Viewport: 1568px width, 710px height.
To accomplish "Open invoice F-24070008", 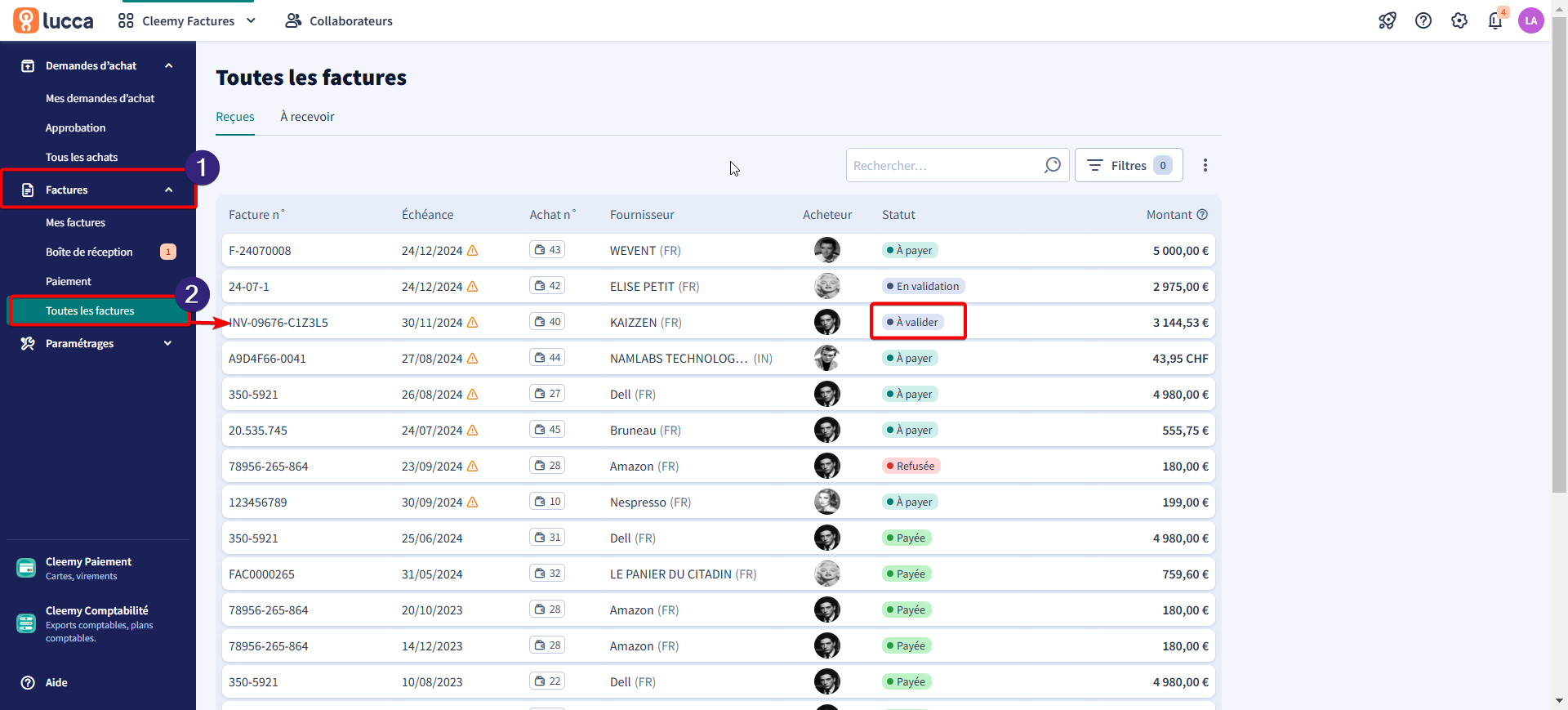I will tap(260, 250).
